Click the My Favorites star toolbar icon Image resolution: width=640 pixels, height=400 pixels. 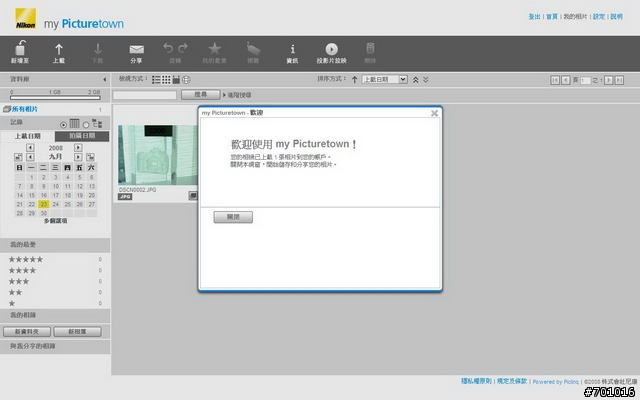pos(215,49)
